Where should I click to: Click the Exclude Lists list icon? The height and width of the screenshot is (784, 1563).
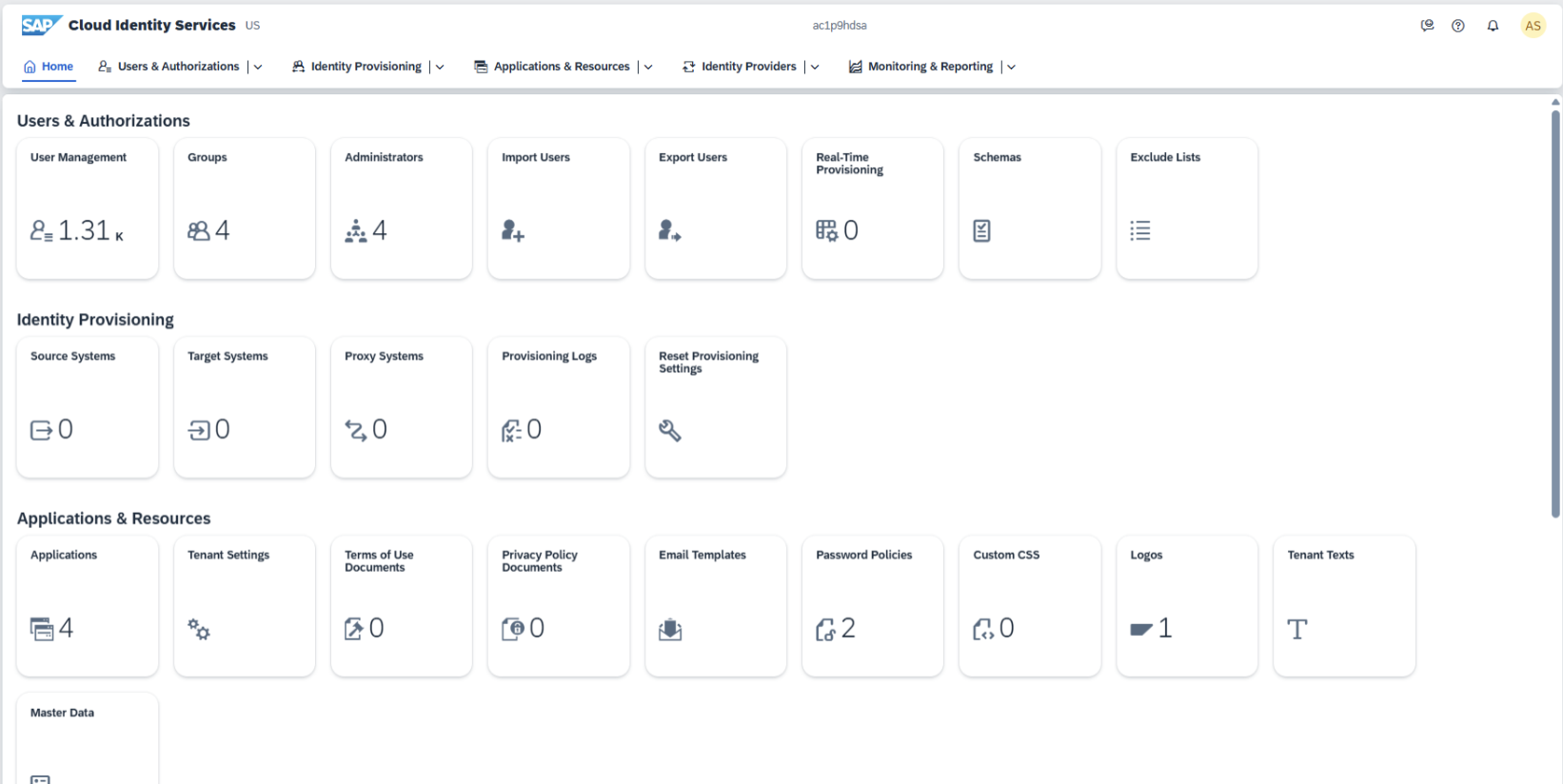point(1140,230)
